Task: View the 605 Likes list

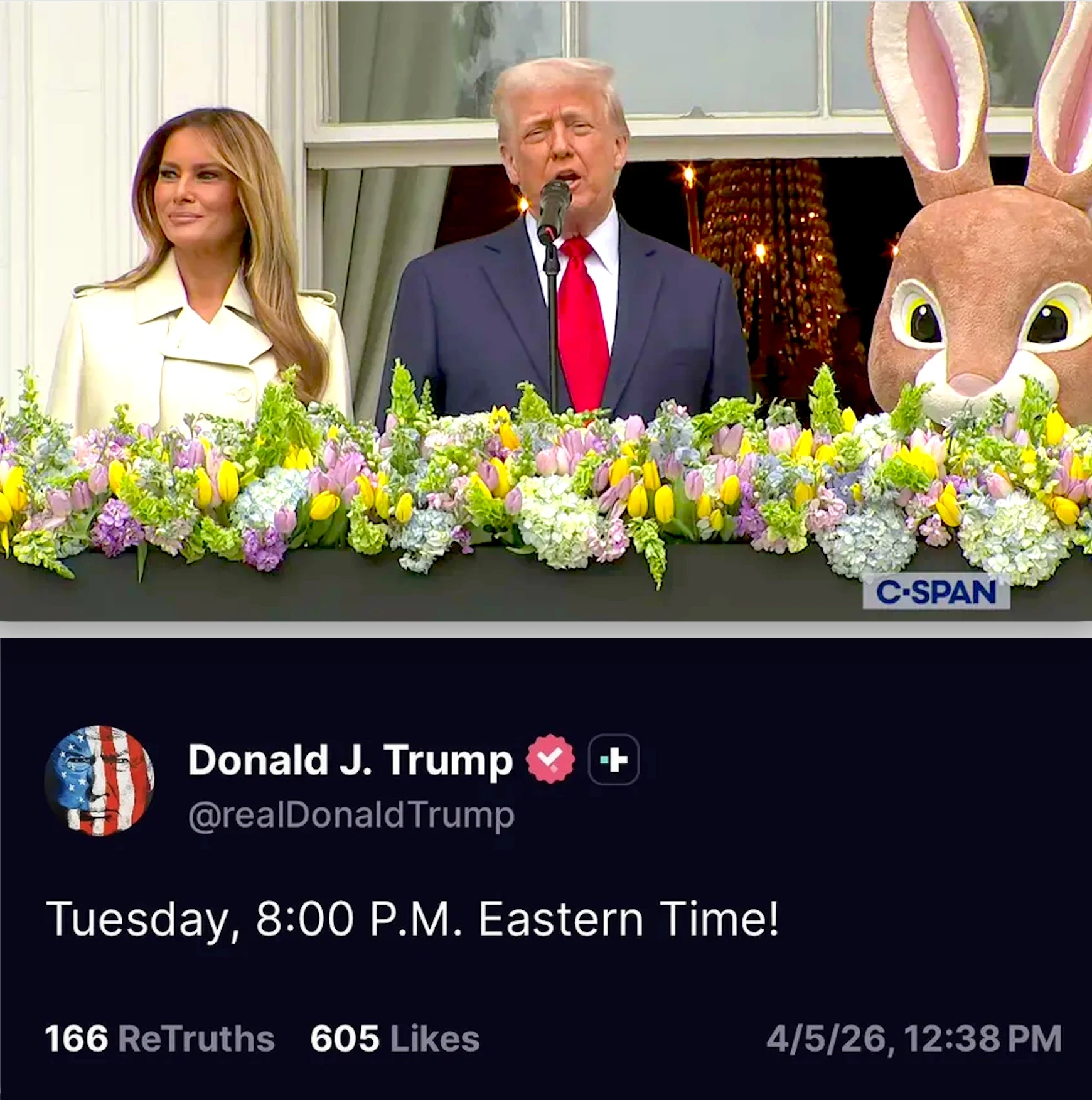Action: pyautogui.click(x=395, y=1038)
